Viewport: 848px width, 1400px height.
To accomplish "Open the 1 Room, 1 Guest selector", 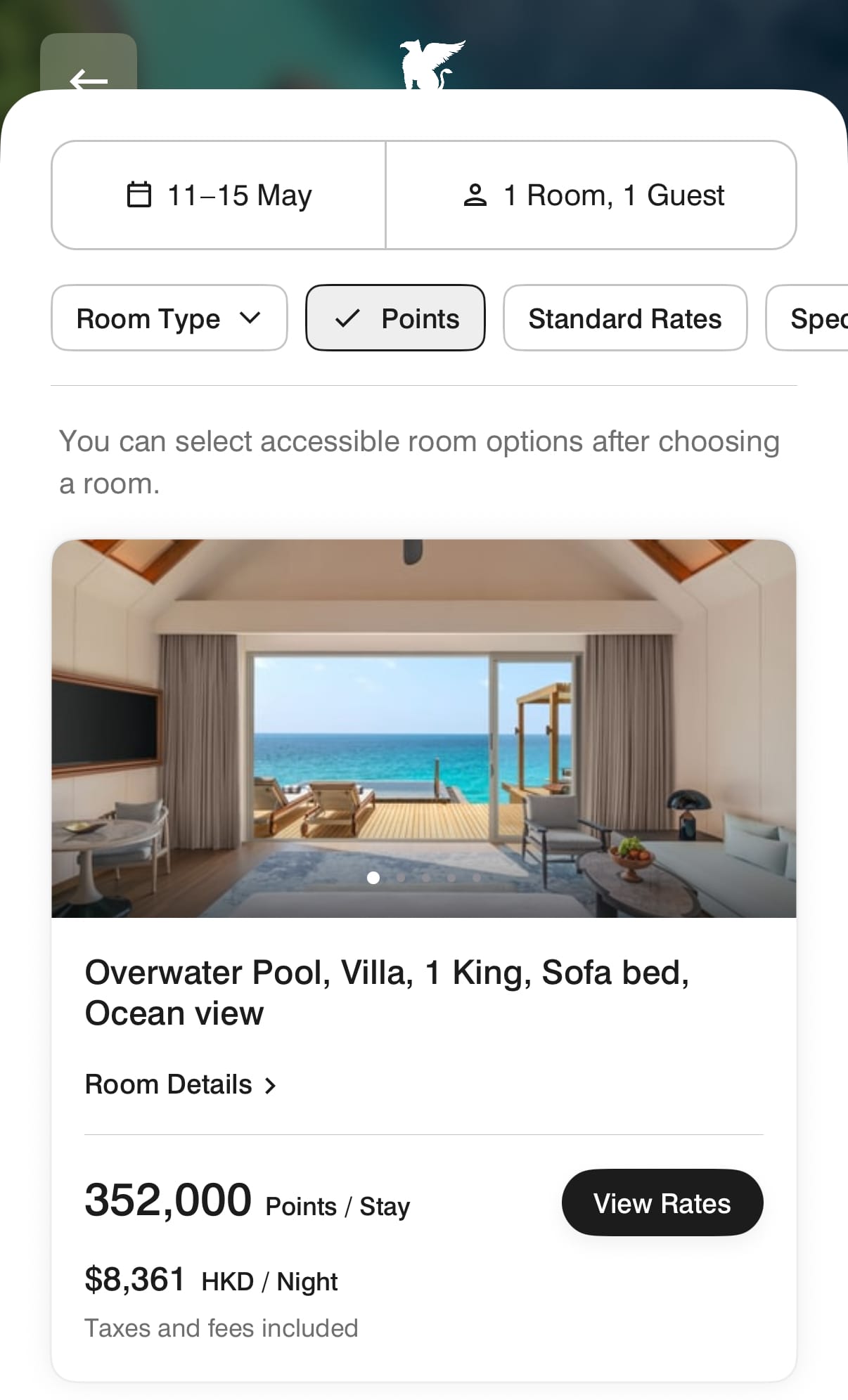I will coord(591,195).
